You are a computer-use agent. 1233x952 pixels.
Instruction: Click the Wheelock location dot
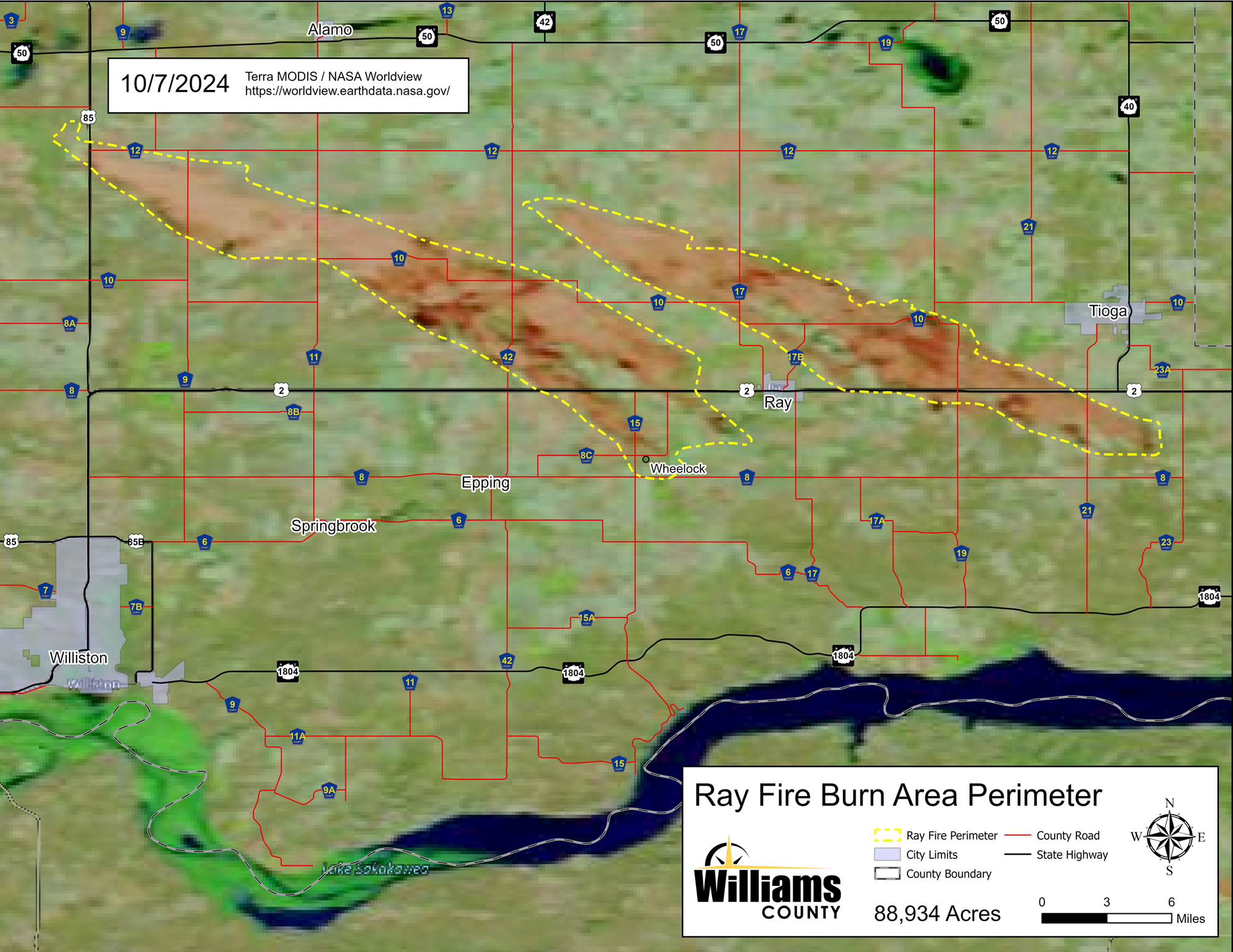(645, 459)
